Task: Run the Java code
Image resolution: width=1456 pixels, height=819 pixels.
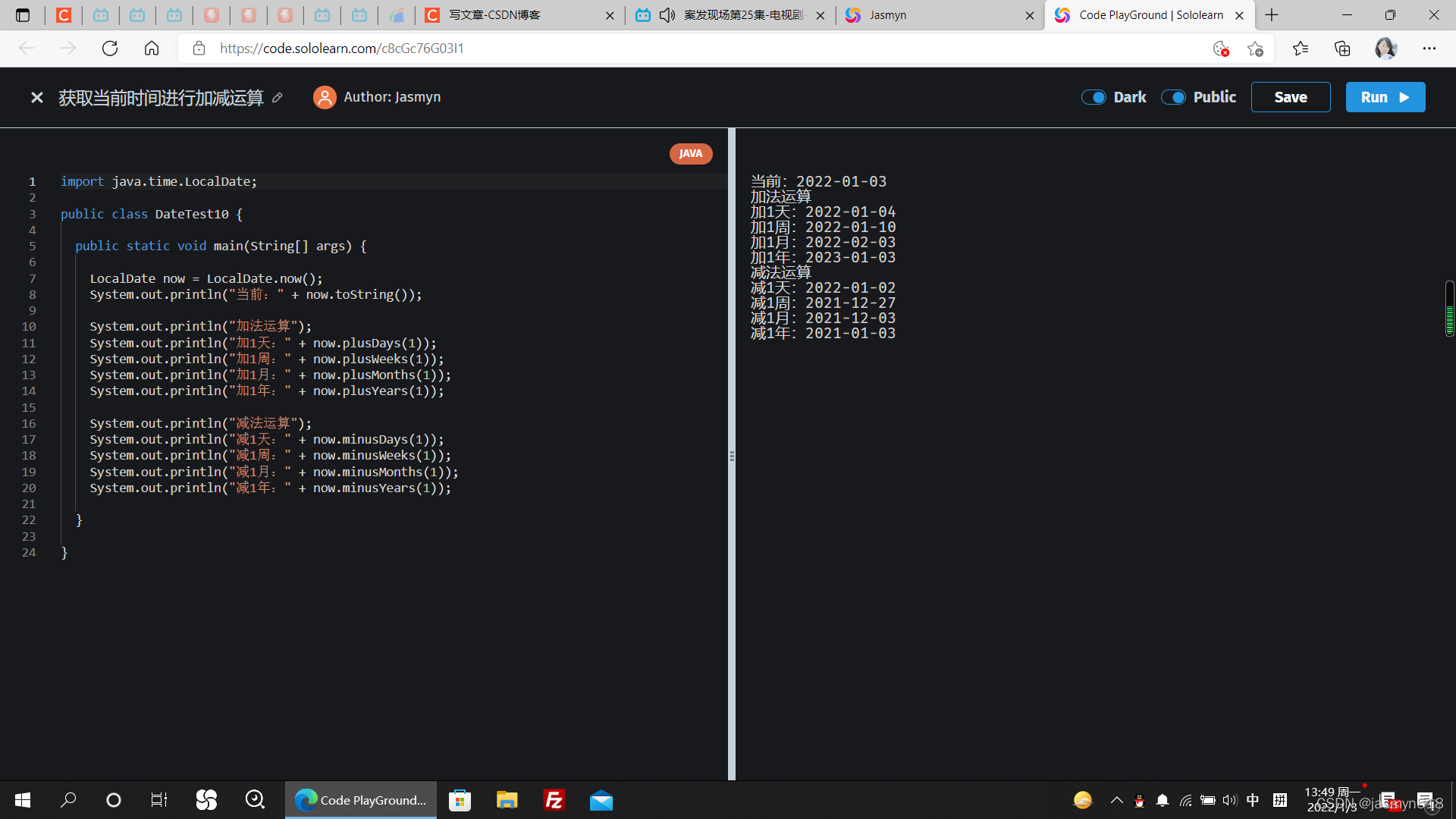Action: coord(1385,97)
